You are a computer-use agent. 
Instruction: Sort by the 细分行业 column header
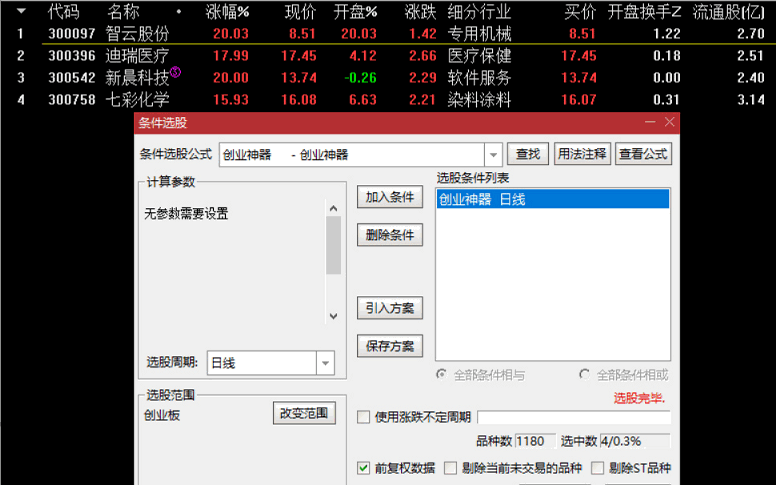479,11
